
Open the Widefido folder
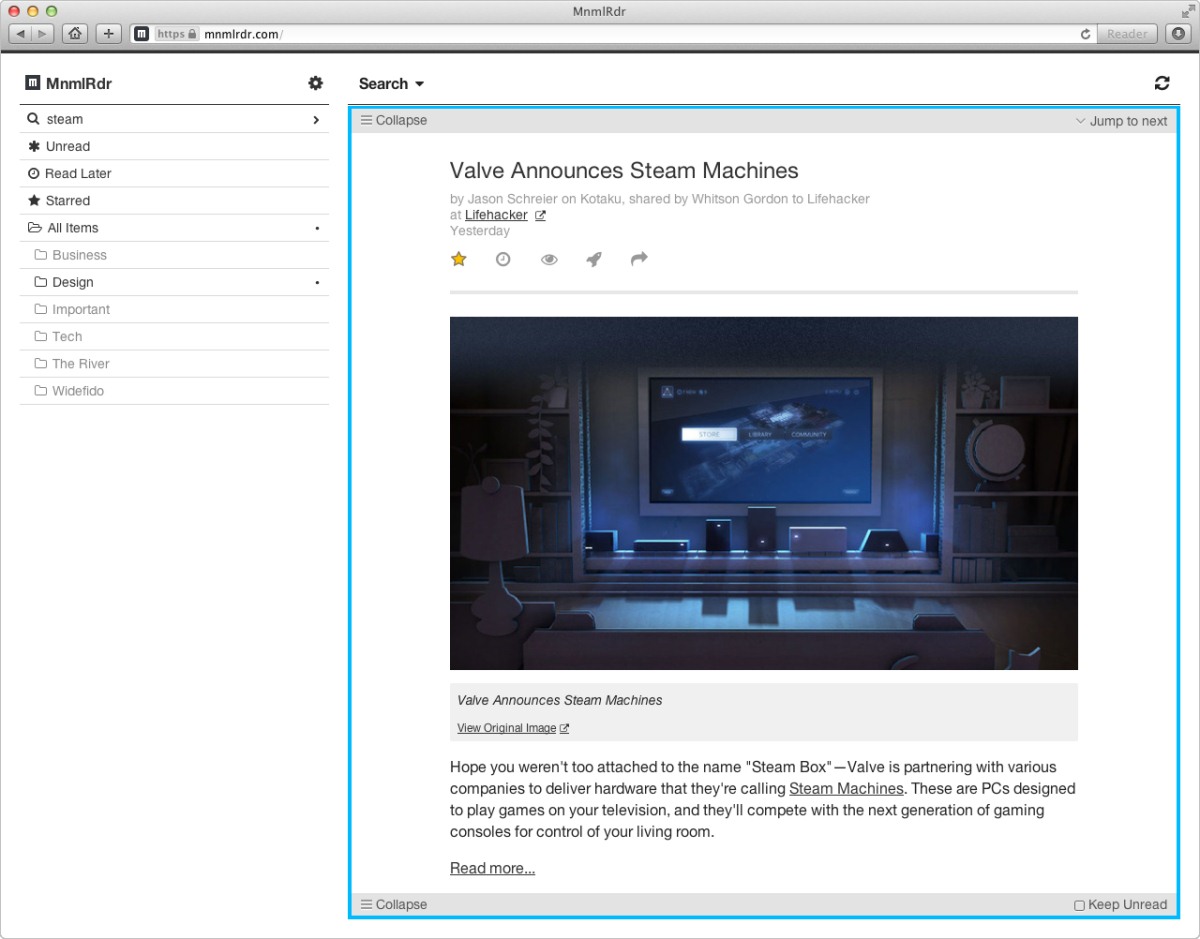point(174,390)
